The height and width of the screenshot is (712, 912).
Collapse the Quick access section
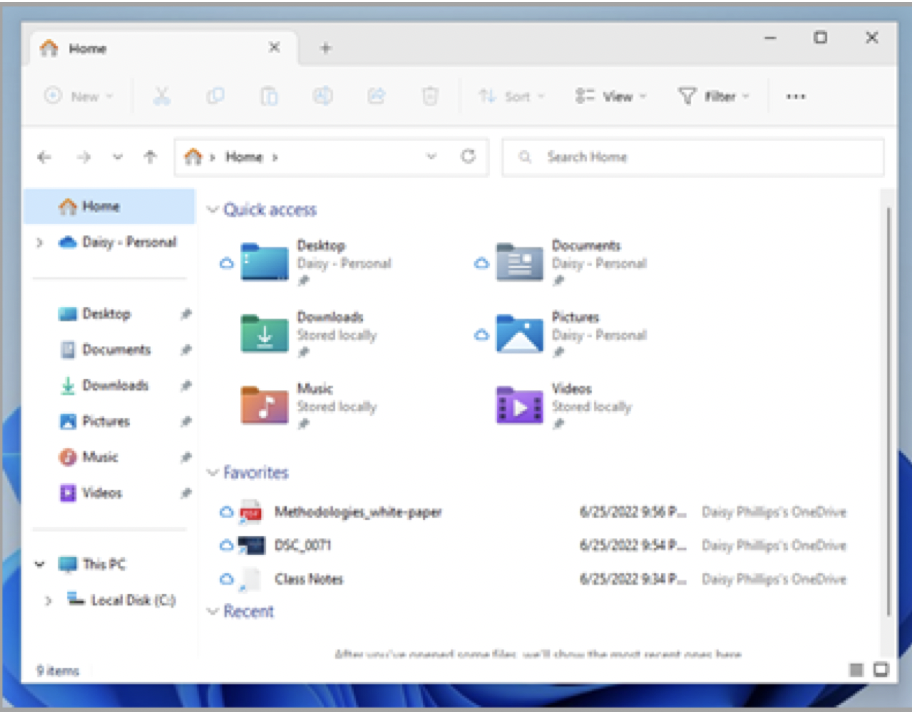[213, 209]
